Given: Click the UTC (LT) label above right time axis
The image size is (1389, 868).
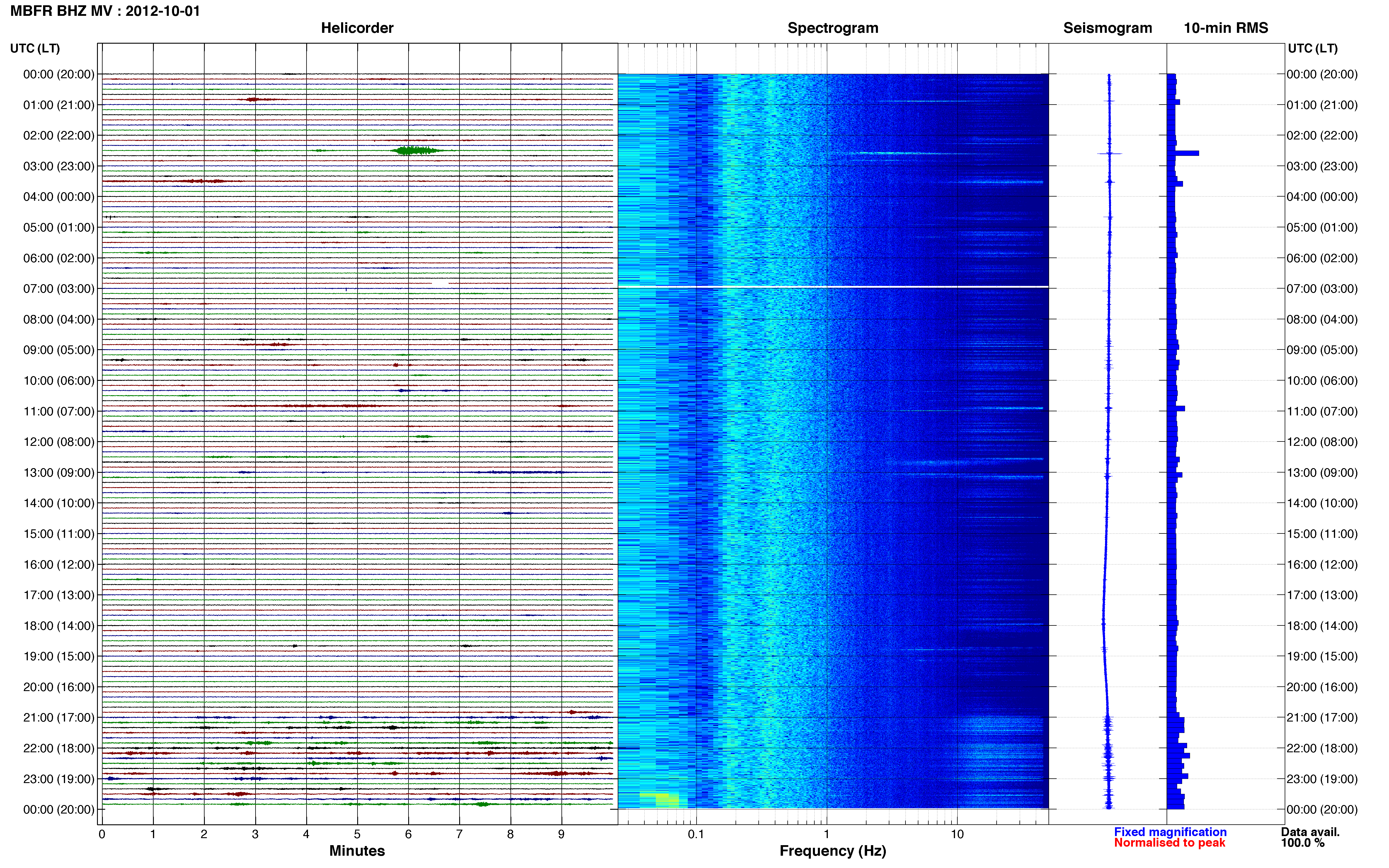Looking at the screenshot, I should (1313, 48).
